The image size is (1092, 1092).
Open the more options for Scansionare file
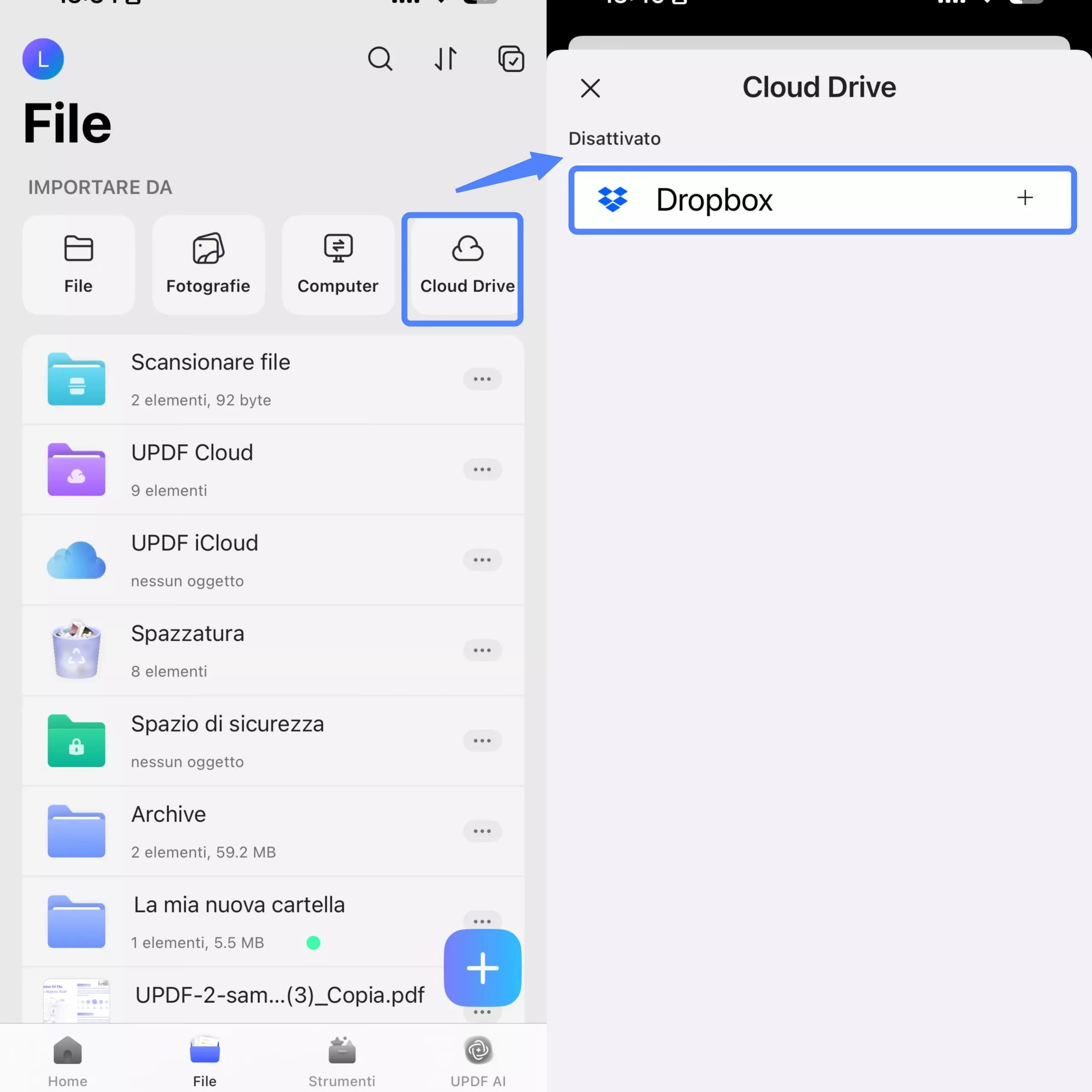click(x=482, y=379)
